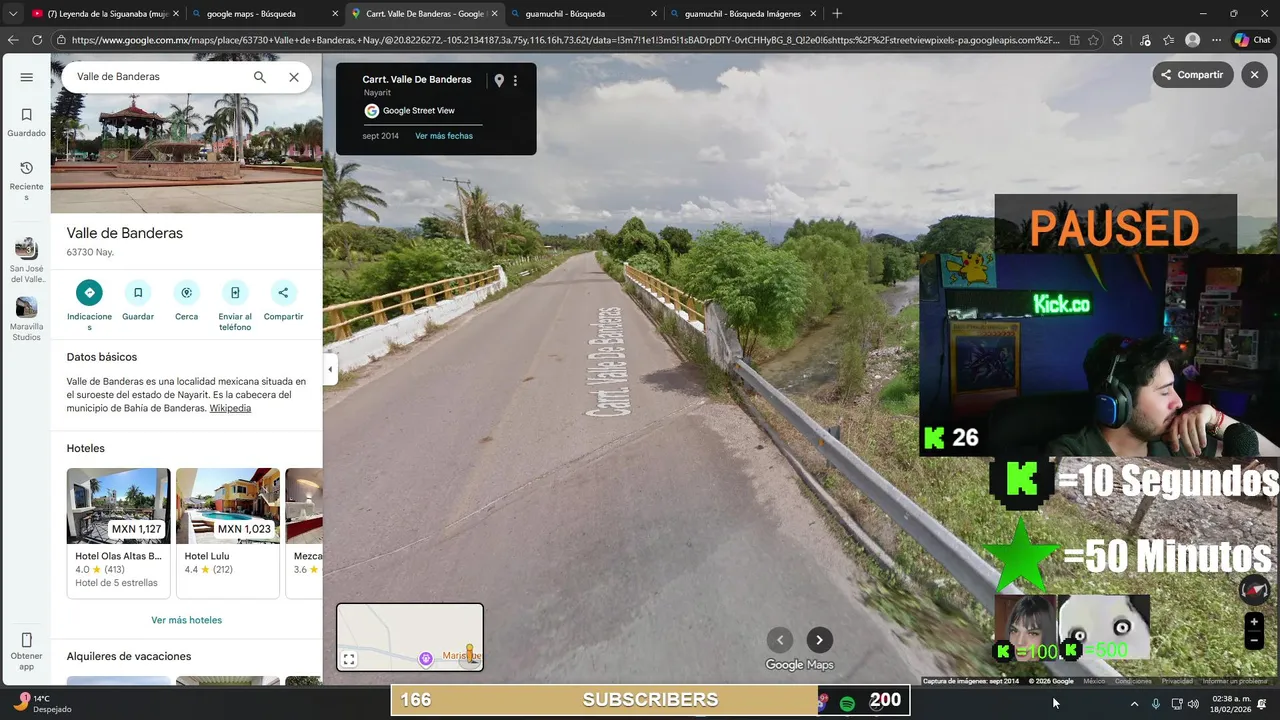Open Maravilla Studios recent place

pos(27,319)
